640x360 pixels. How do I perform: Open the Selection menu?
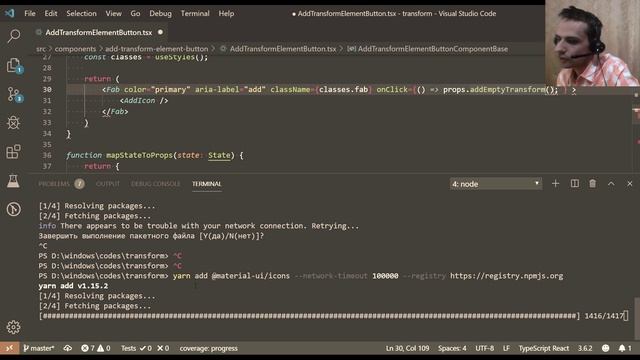click(x=82, y=13)
